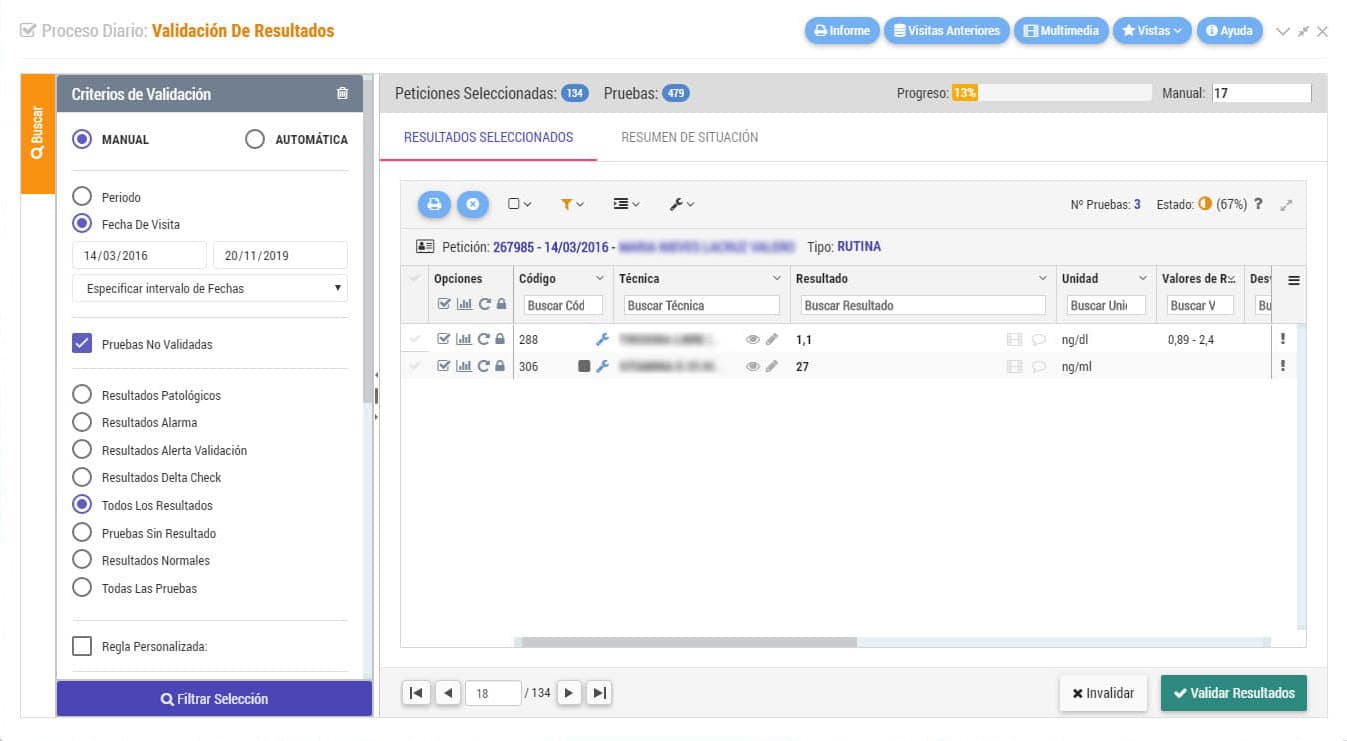Click the film multimedia icon in row 288
This screenshot has width=1347, height=741.
(1015, 340)
